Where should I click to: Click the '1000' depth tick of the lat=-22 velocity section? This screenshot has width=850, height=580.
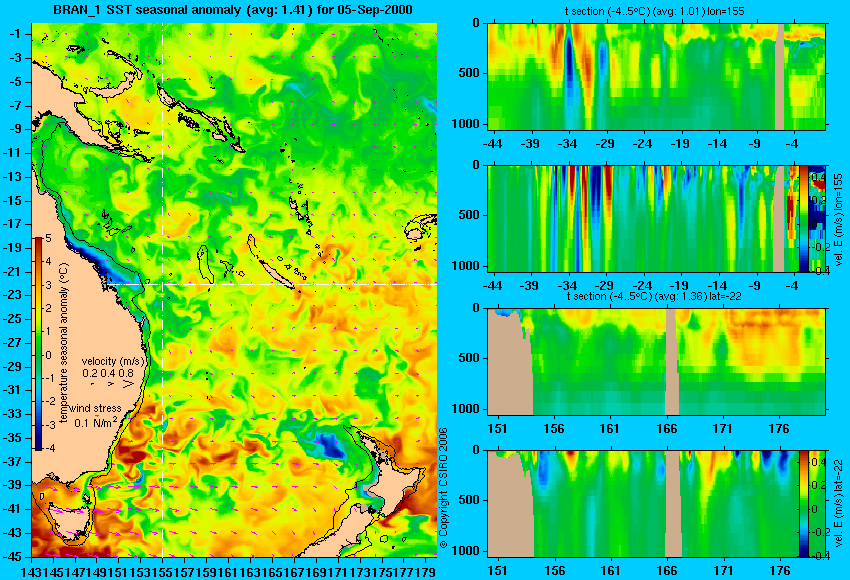(466, 551)
